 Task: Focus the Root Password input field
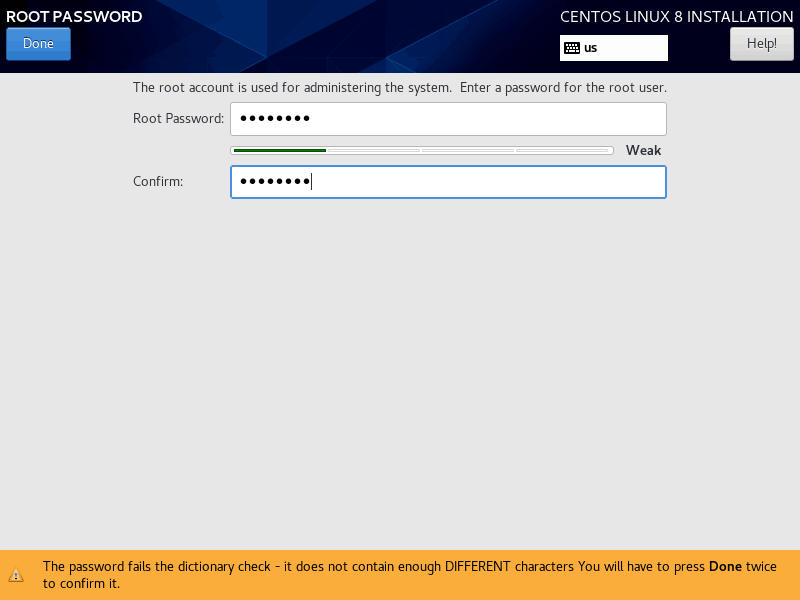448,119
